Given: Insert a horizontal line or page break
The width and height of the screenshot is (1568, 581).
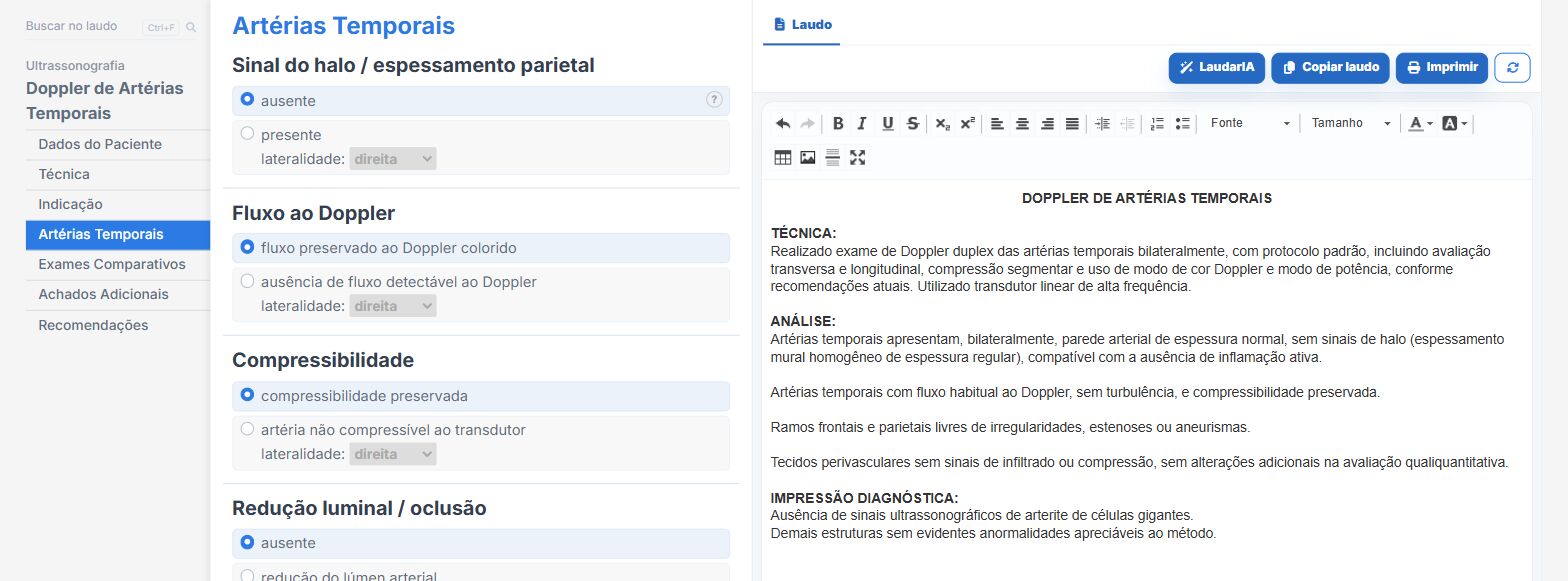Looking at the screenshot, I should click(x=832, y=157).
